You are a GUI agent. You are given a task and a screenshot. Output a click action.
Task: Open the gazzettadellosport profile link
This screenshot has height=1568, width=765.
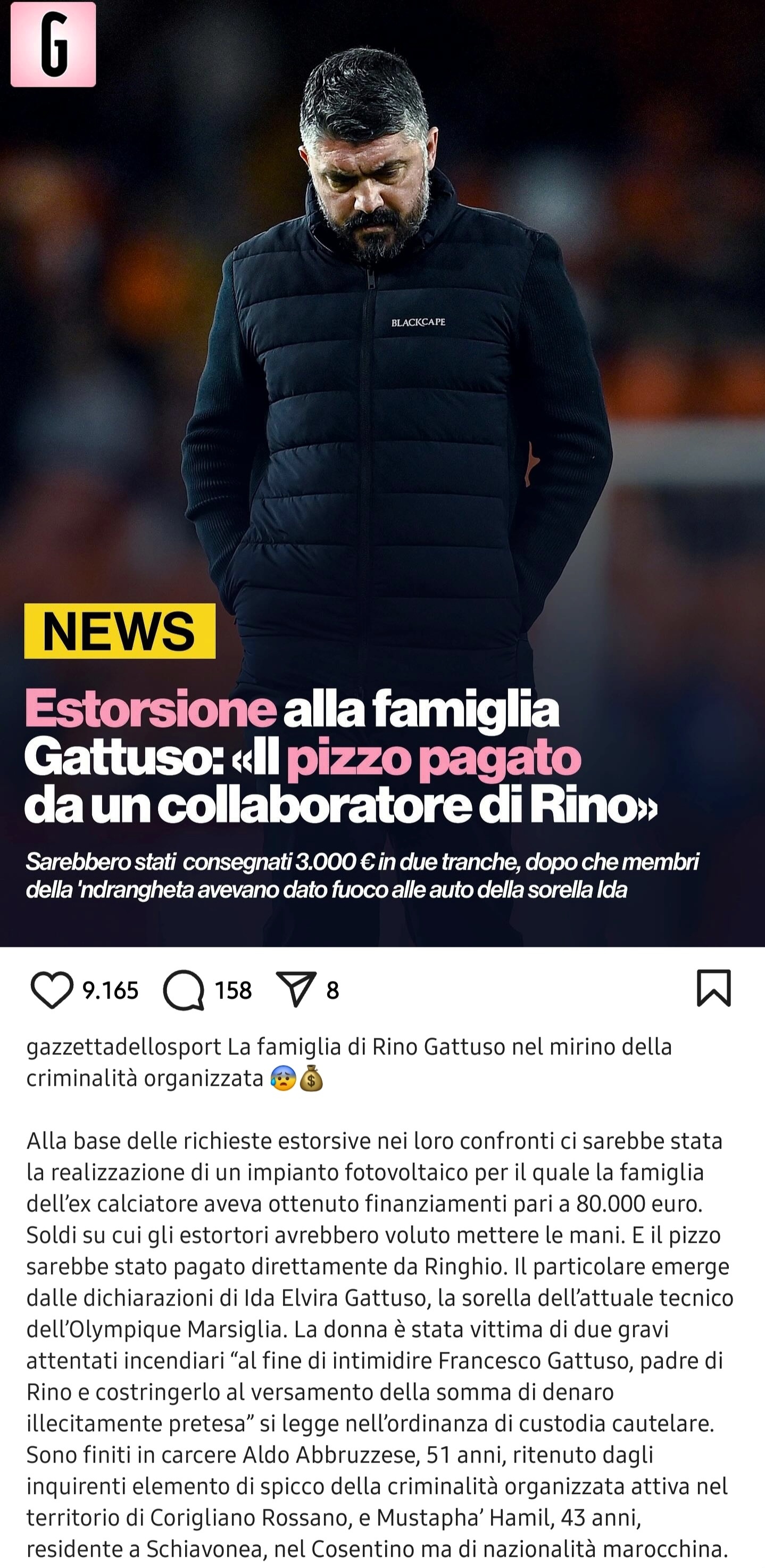(x=123, y=1047)
